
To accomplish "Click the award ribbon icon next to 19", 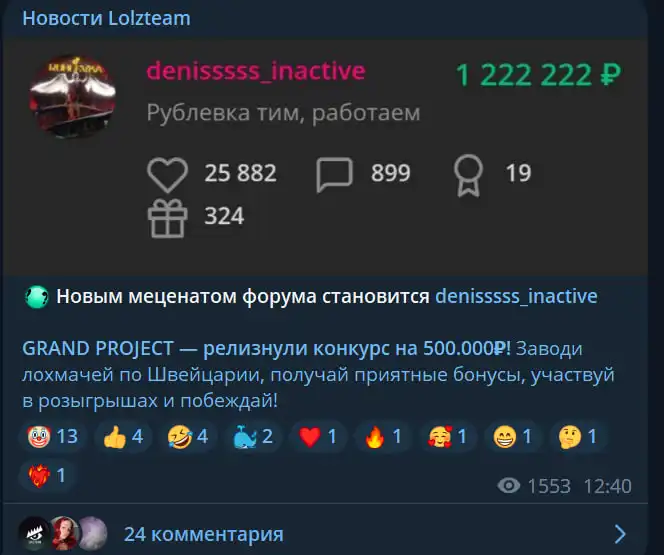I will click(x=468, y=175).
